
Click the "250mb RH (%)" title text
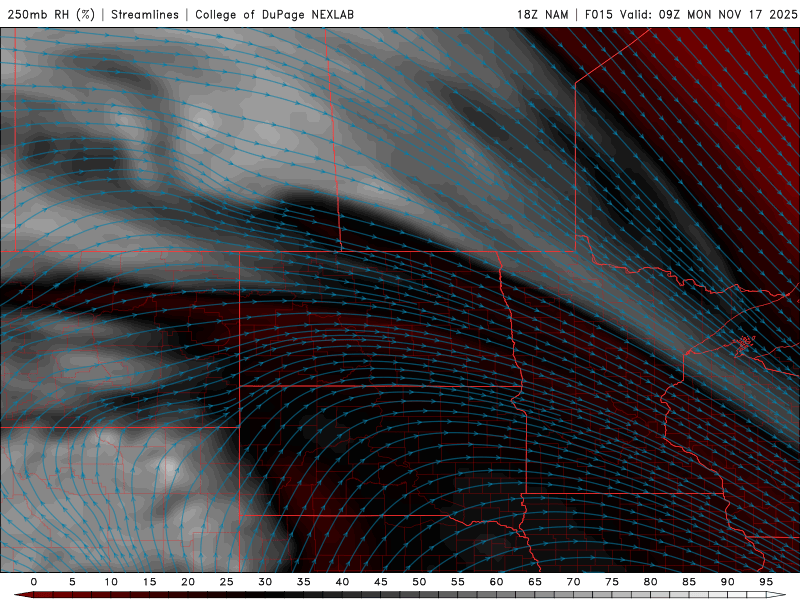51,14
